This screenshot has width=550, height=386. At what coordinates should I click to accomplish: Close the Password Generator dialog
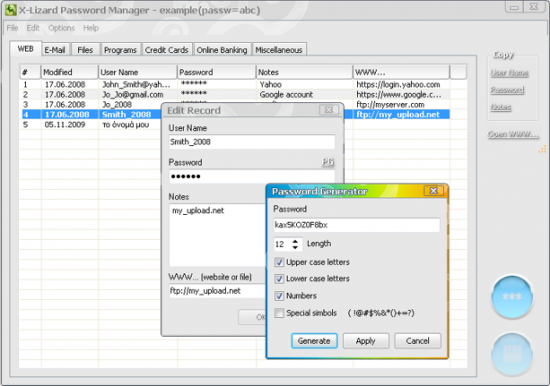[x=434, y=191]
